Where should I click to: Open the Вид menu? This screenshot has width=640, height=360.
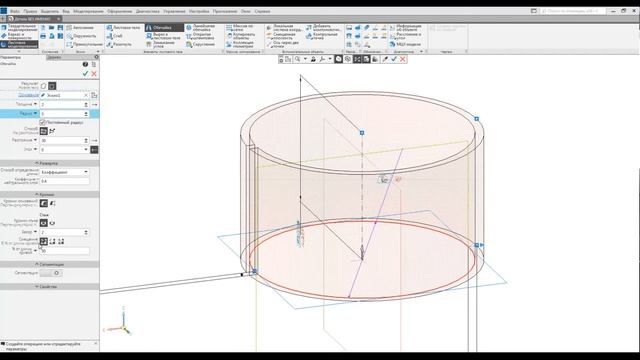click(x=66, y=11)
